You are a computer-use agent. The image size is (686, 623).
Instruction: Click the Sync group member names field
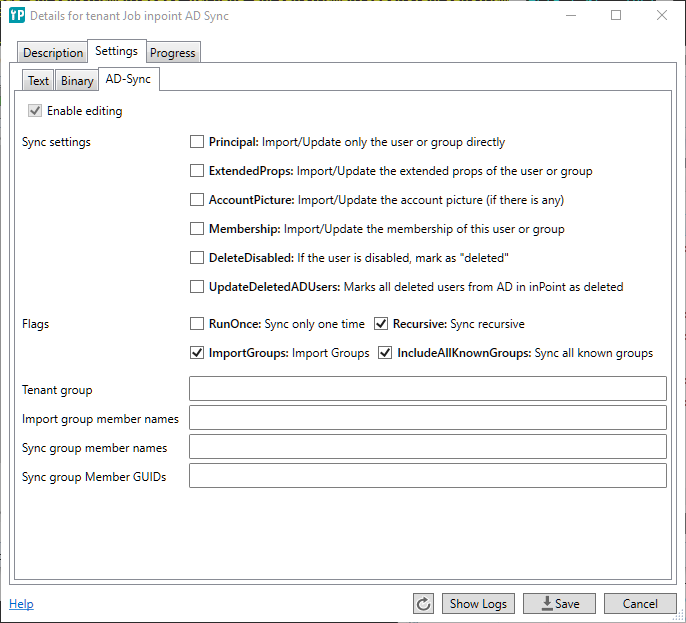(x=428, y=446)
